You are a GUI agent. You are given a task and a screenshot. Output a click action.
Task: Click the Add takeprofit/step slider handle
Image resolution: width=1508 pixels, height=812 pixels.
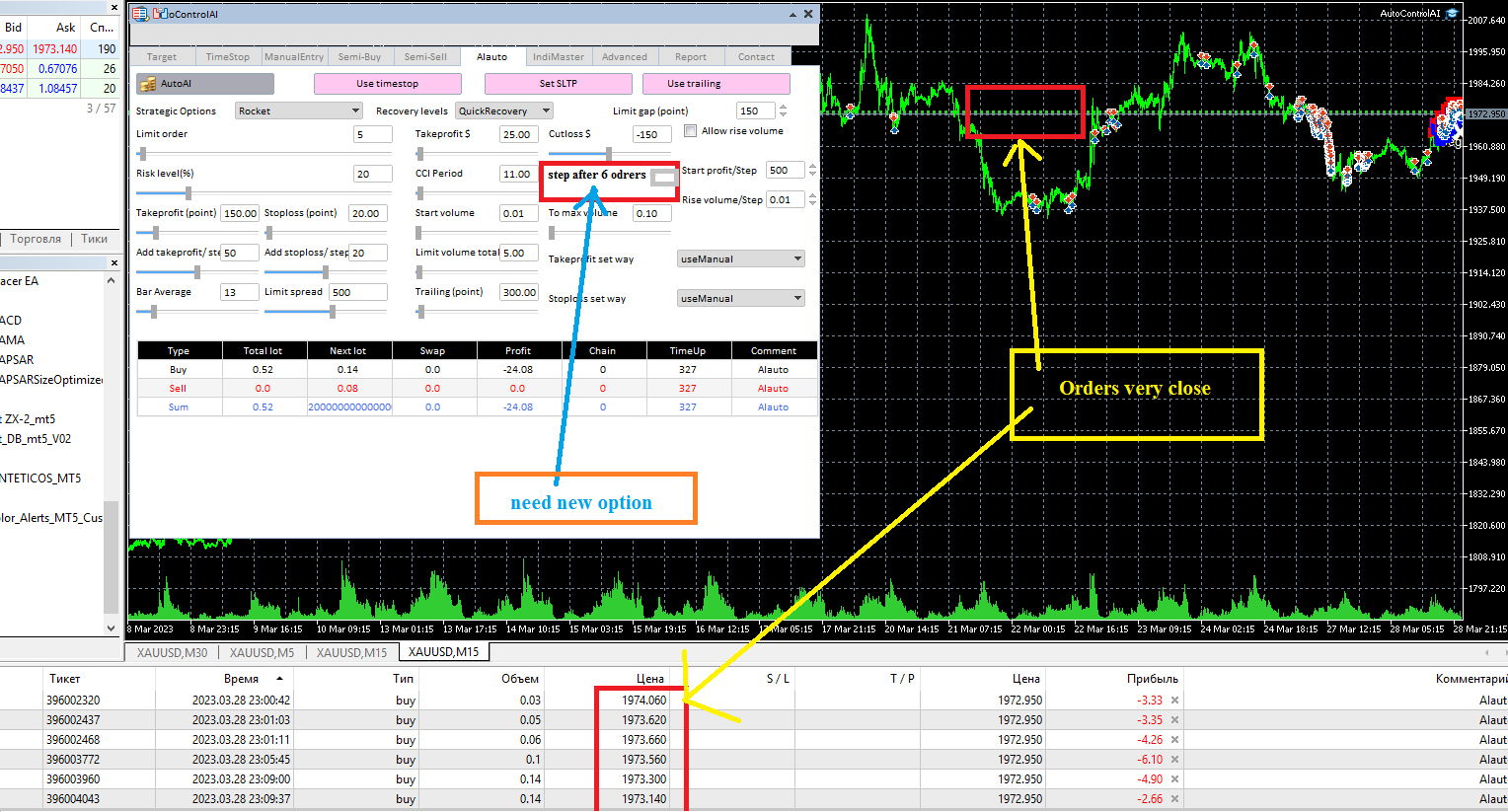pos(197,272)
